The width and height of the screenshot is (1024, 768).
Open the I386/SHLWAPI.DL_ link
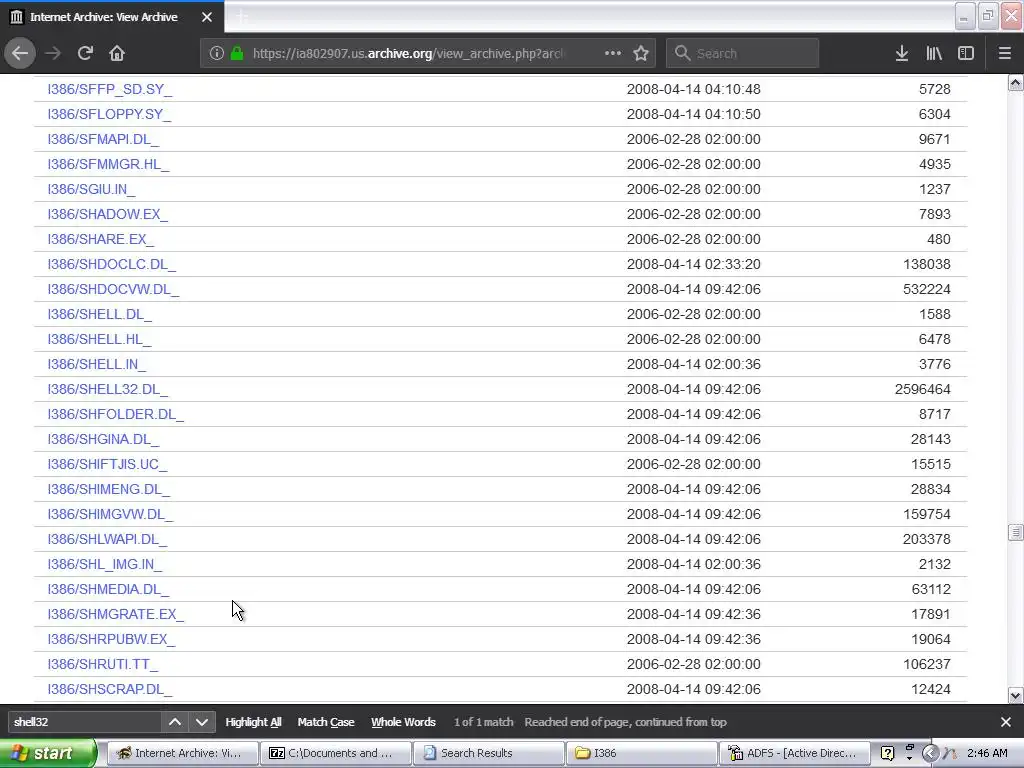tap(107, 539)
